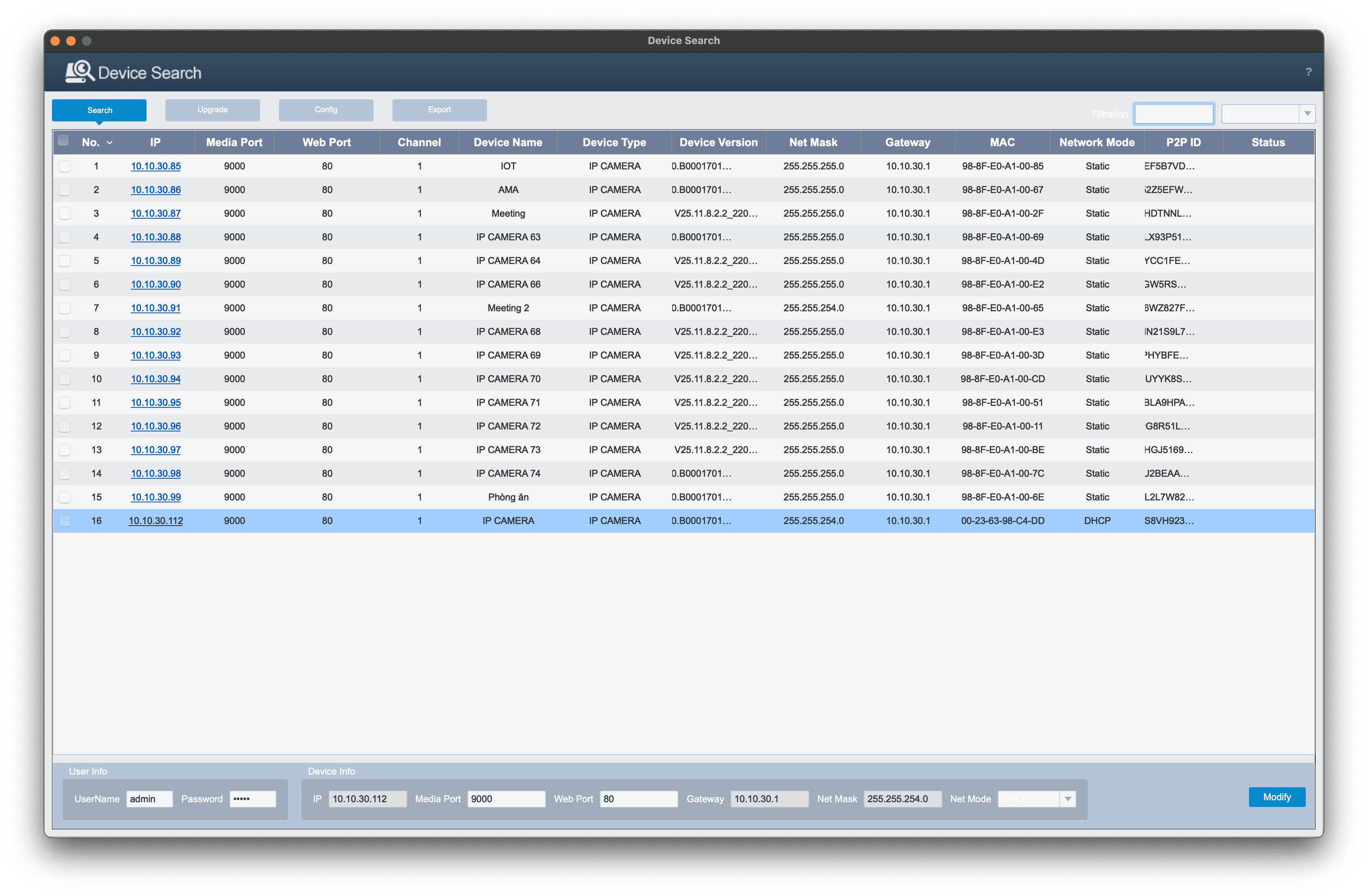Click the Media Port field in Device Info
Screen dimensions: 1368x896
coord(506,799)
